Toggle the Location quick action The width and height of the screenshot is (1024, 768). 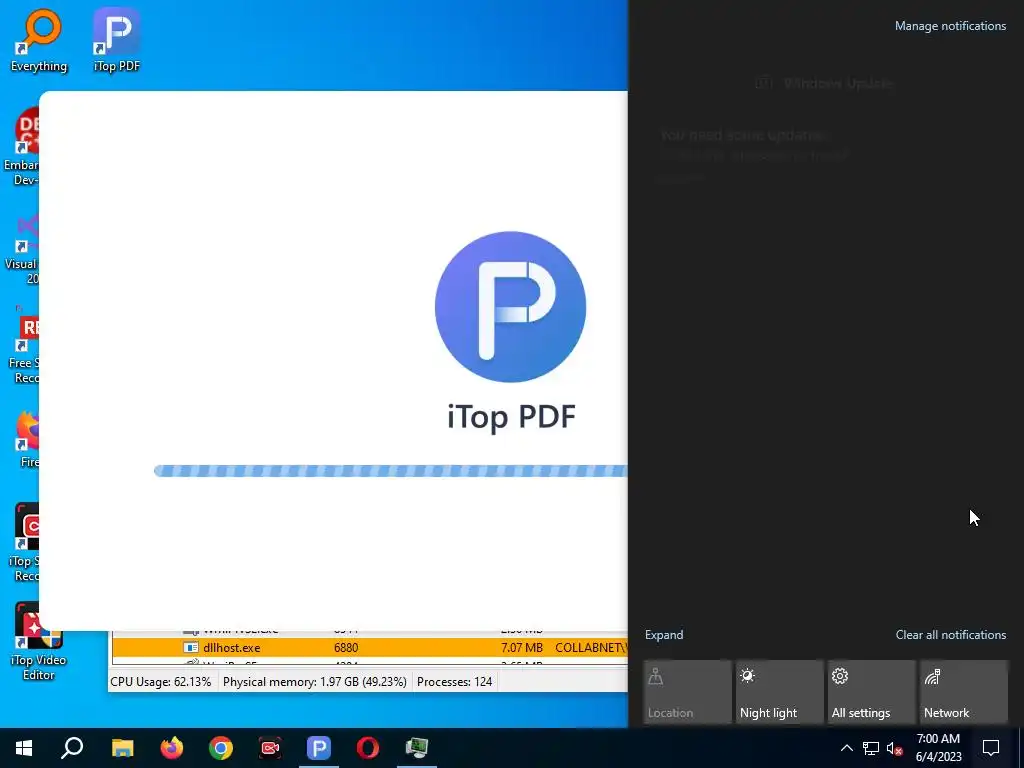pos(687,692)
